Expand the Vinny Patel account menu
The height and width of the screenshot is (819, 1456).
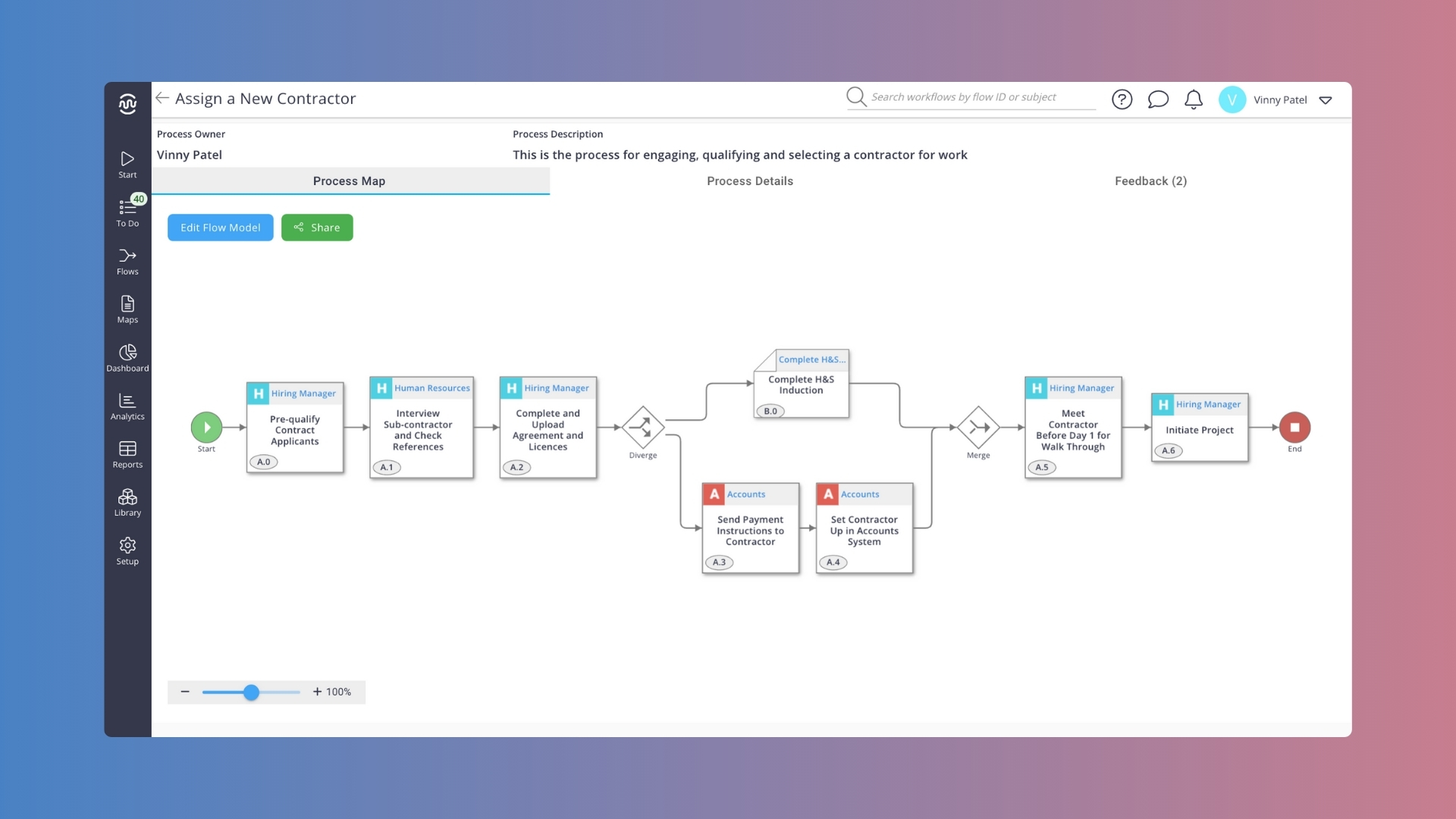(1326, 99)
